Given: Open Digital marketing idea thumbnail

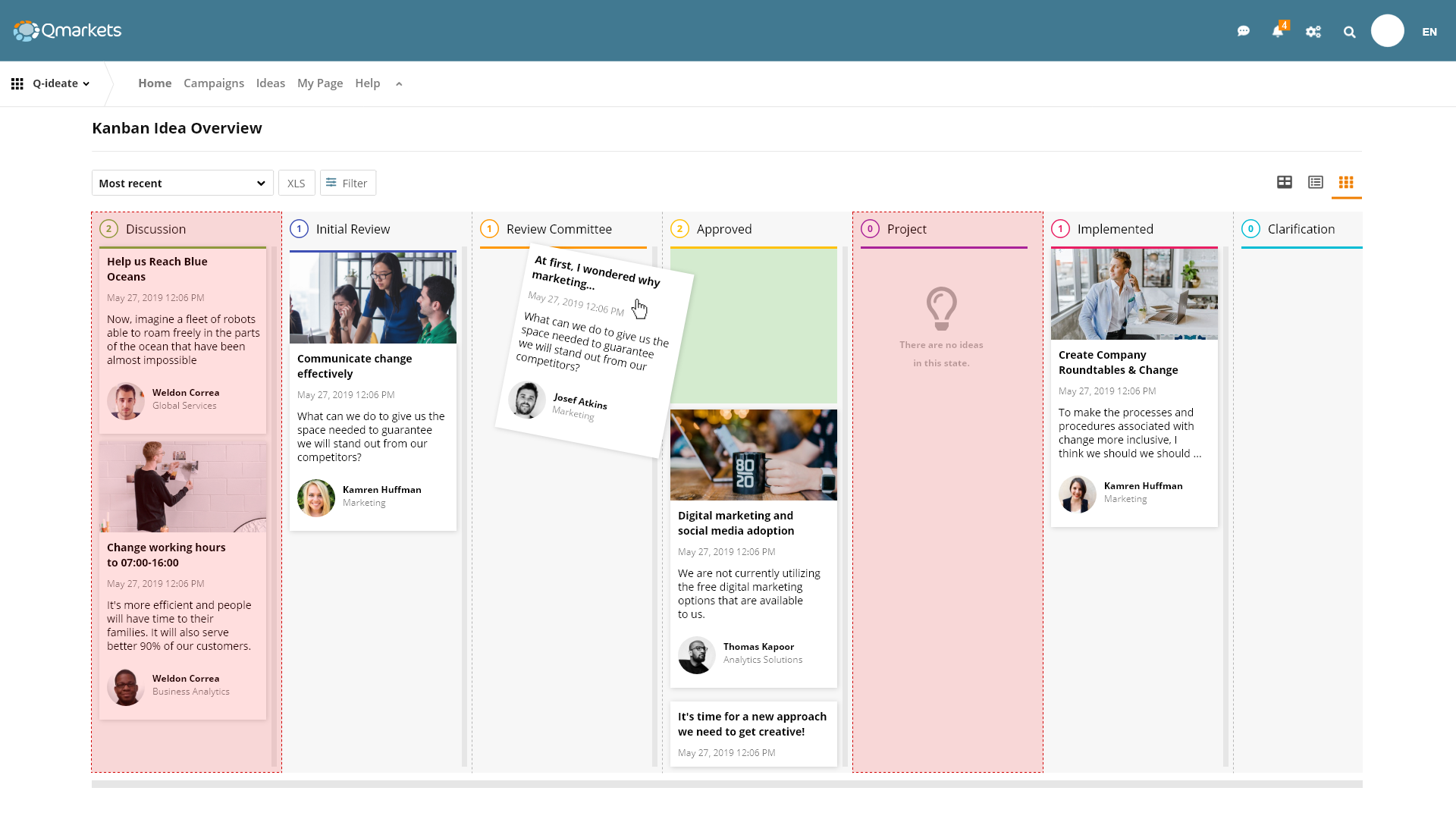Looking at the screenshot, I should click(753, 455).
